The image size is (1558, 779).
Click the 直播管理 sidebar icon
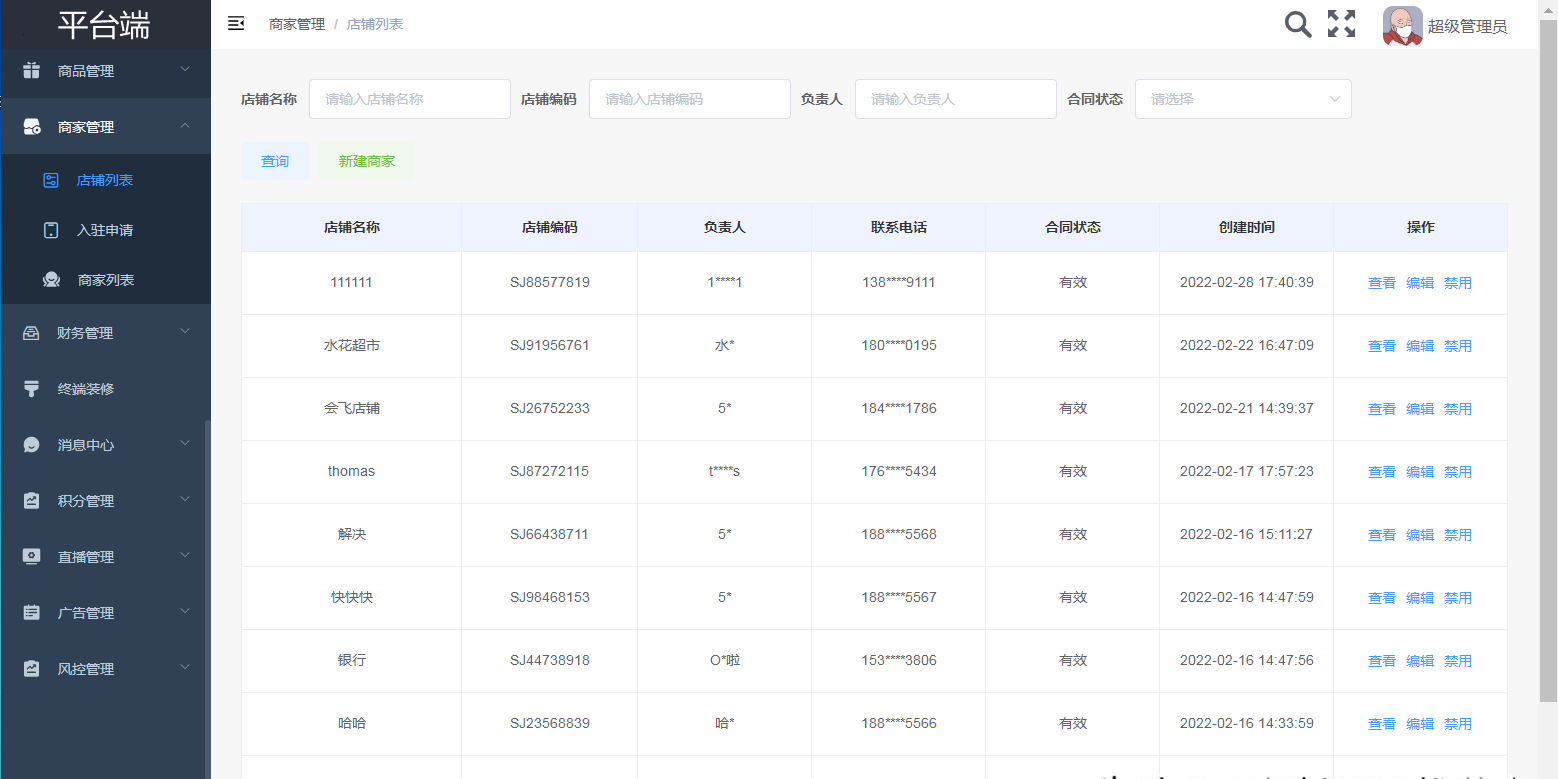click(x=32, y=557)
